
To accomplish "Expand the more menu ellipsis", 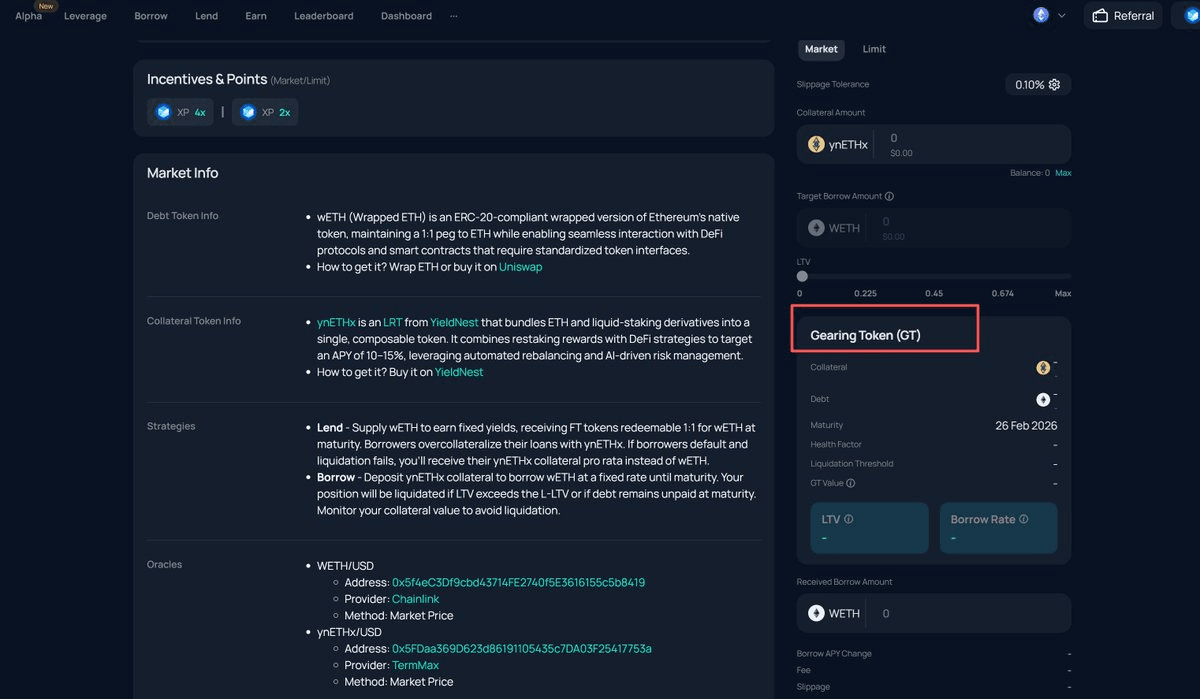I will (454, 16).
